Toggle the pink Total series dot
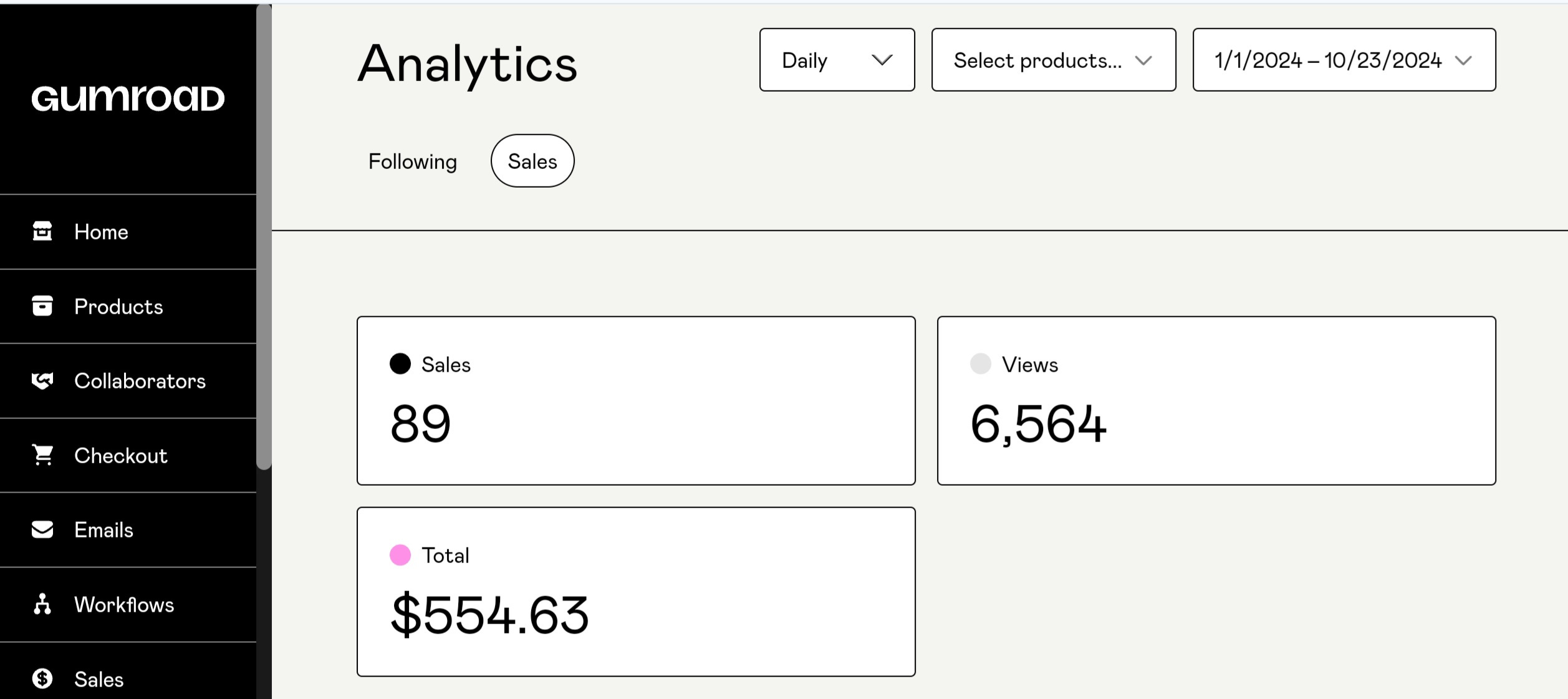The width and height of the screenshot is (1568, 699). (x=400, y=554)
